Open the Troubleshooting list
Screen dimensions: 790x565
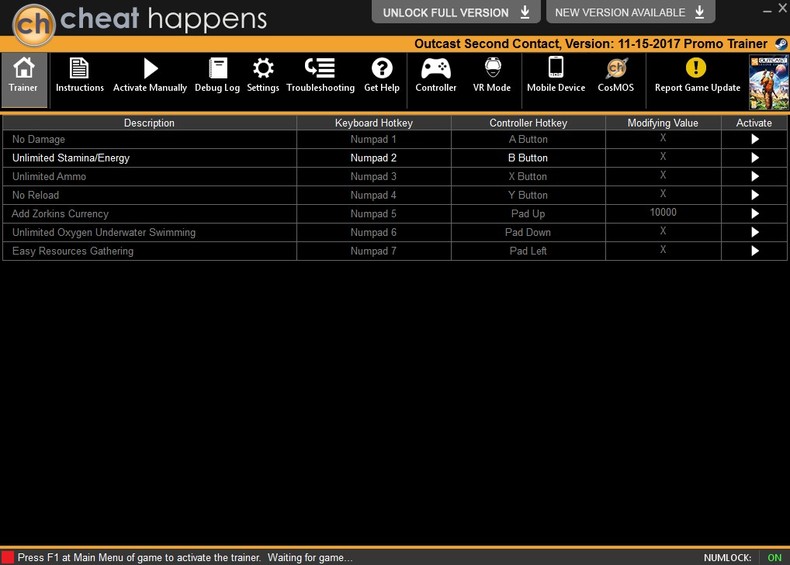pos(320,76)
